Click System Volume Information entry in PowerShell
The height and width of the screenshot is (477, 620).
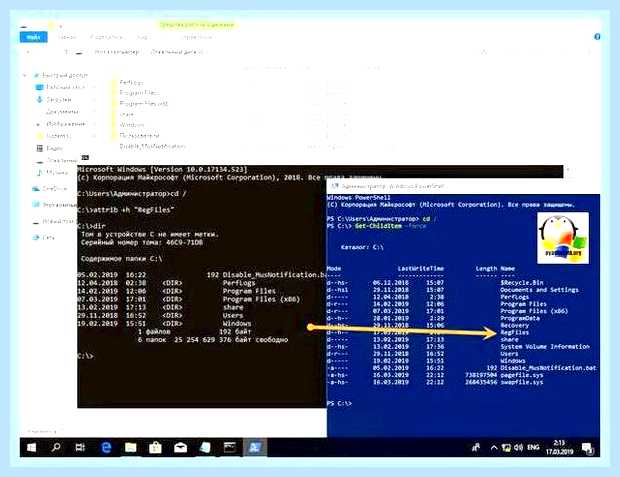tap(545, 346)
